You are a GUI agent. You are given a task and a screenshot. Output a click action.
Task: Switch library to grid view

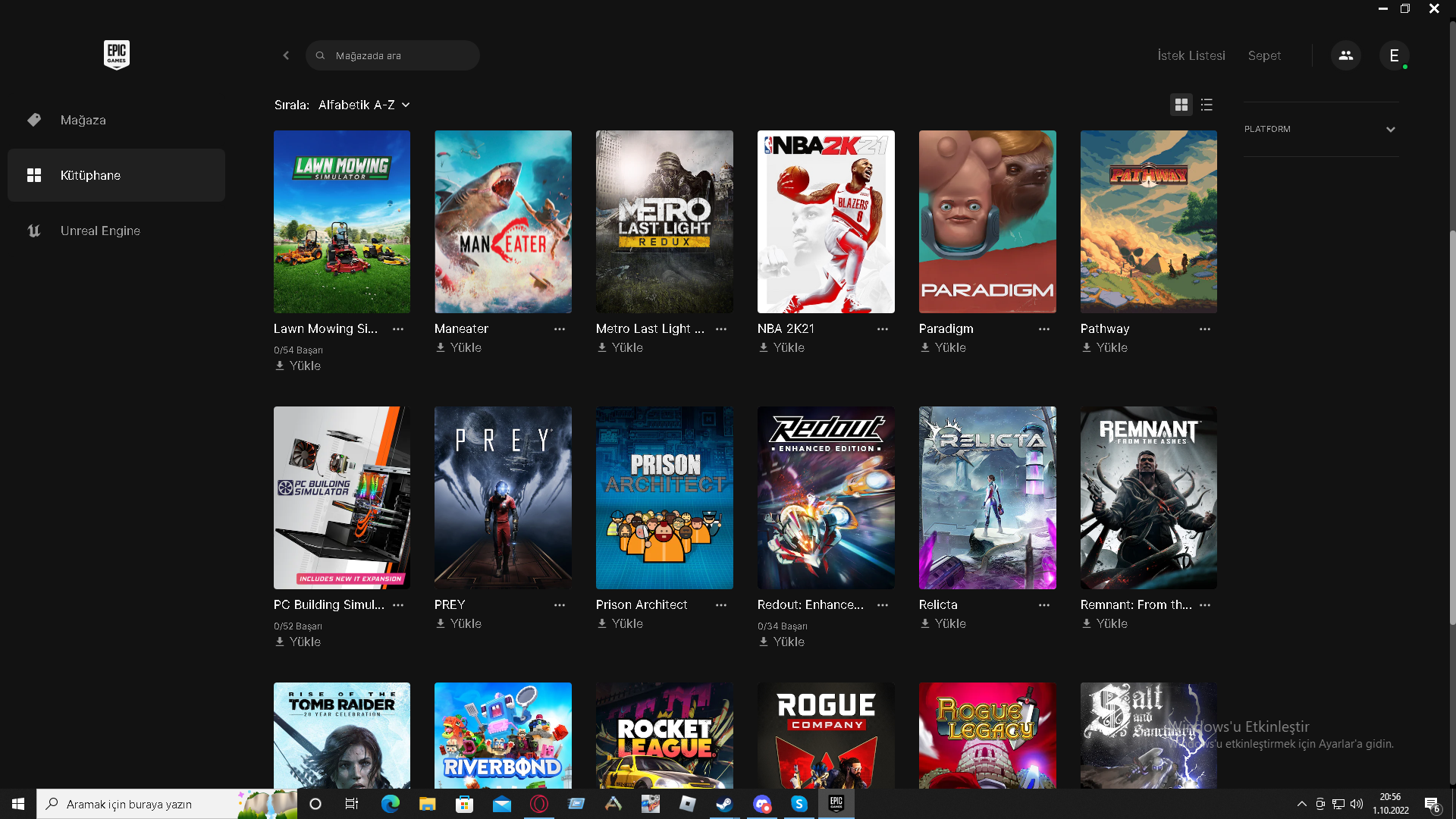click(x=1181, y=105)
